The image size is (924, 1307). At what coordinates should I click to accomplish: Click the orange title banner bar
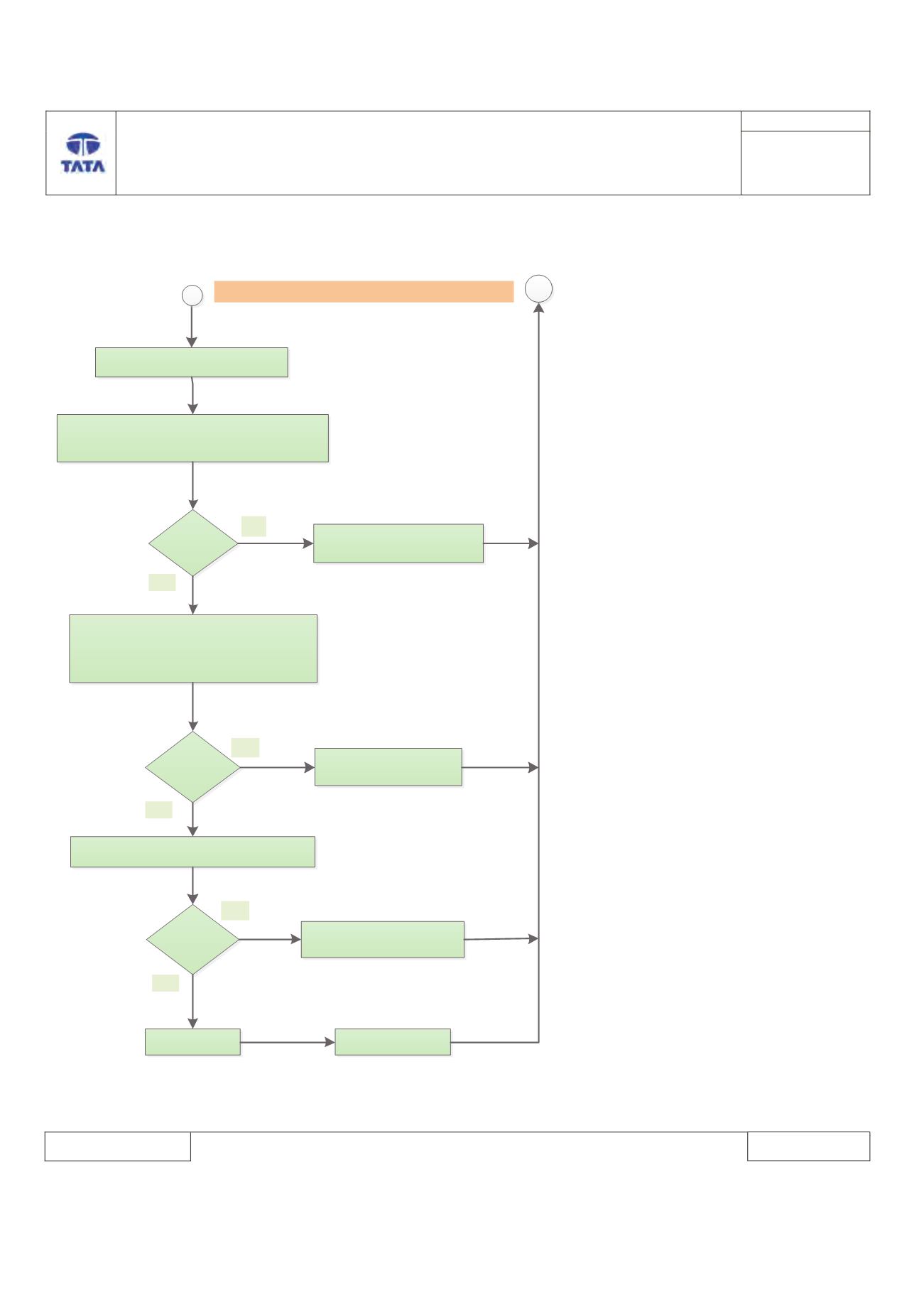pos(364,292)
